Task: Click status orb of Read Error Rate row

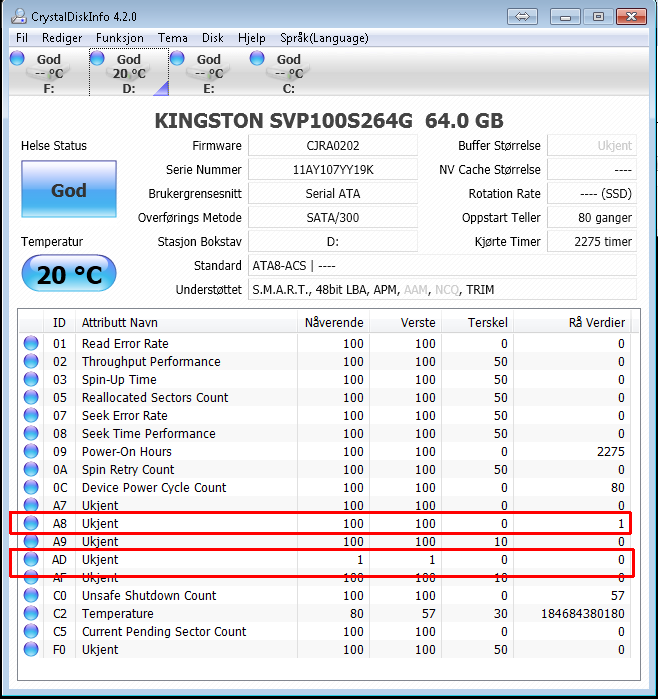Action: pos(31,343)
